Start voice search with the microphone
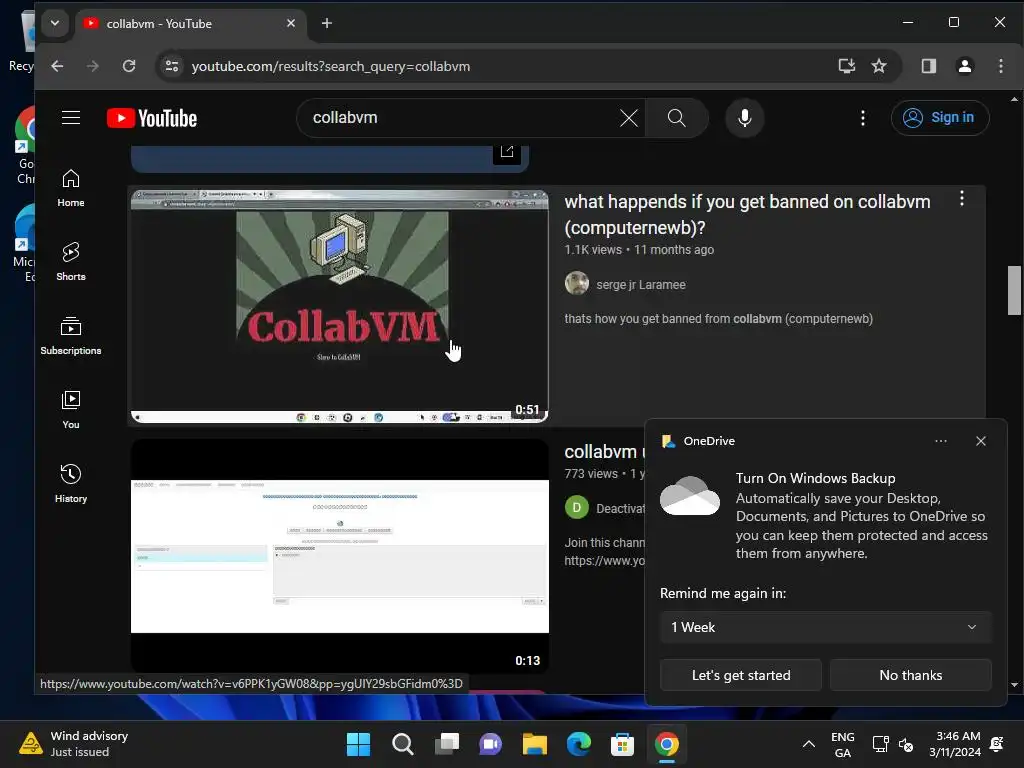 click(x=744, y=118)
